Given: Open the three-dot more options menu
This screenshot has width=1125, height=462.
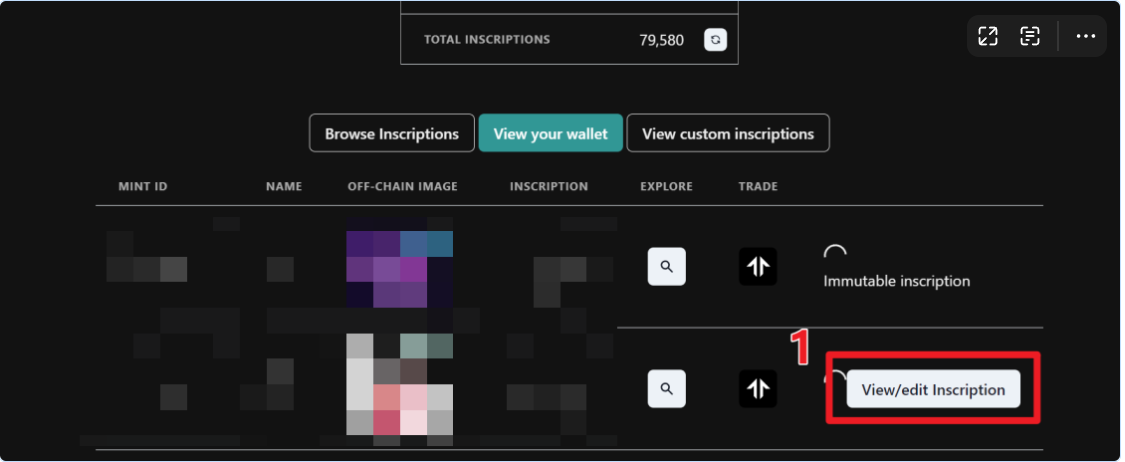Looking at the screenshot, I should point(1086,36).
